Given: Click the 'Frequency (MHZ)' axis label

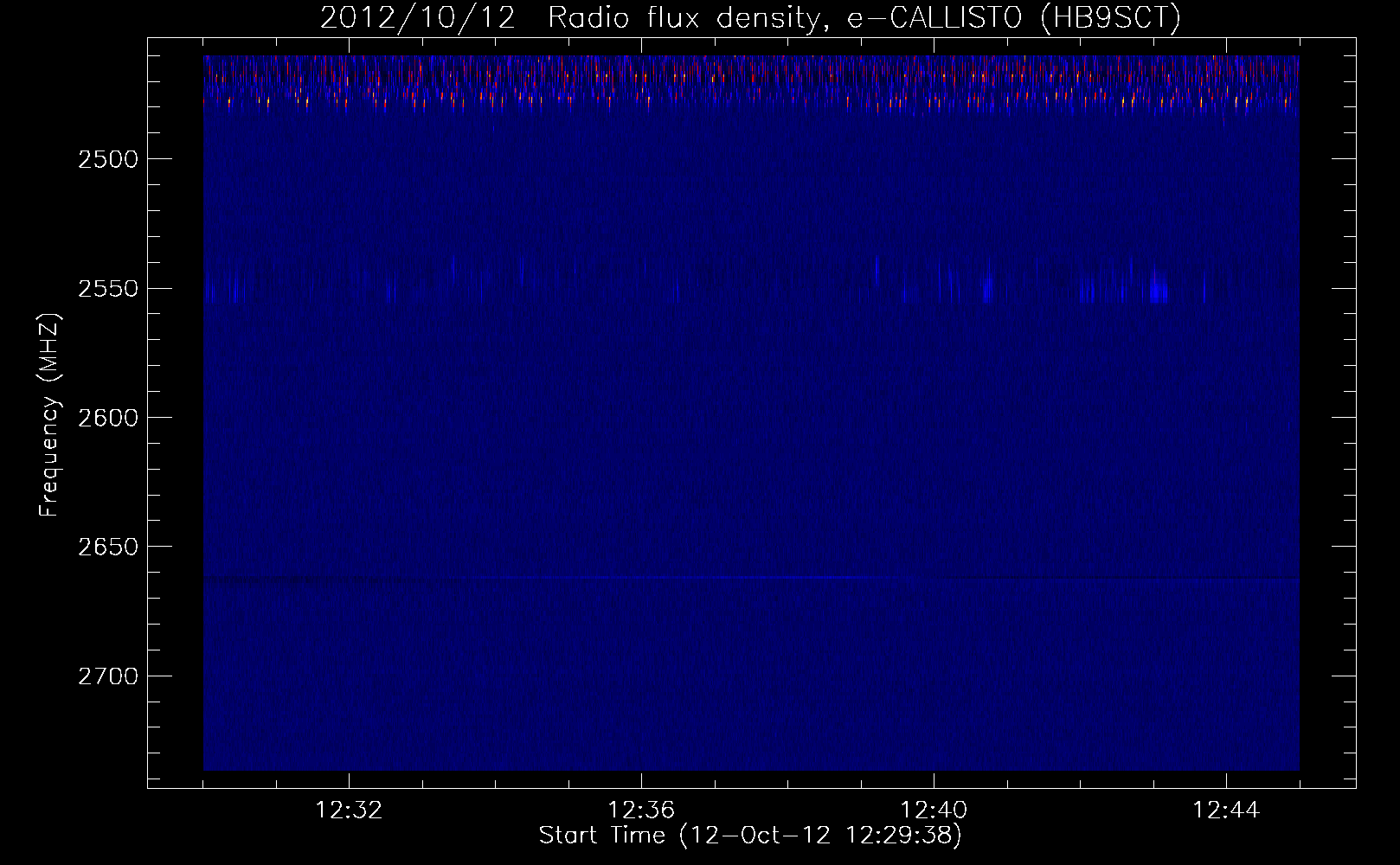Looking at the screenshot, I should pyautogui.click(x=49, y=415).
